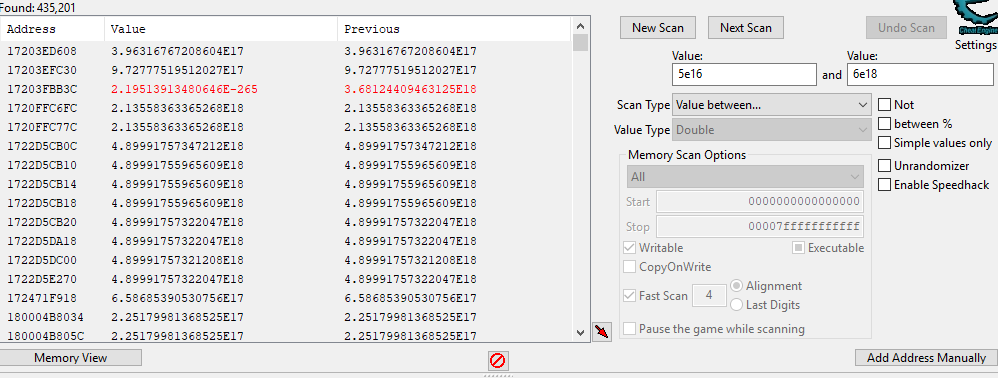Screen dimensions: 998x378
Task: Click the red no-entry clear list icon
Action: (498, 361)
